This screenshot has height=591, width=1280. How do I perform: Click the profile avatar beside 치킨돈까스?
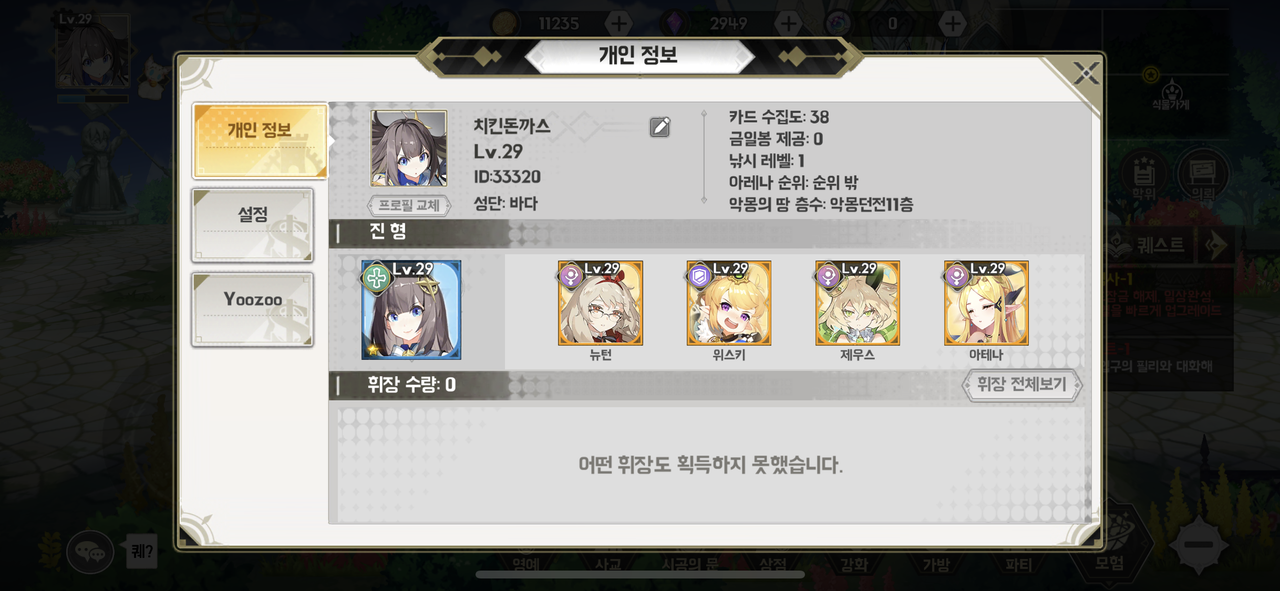tap(409, 148)
